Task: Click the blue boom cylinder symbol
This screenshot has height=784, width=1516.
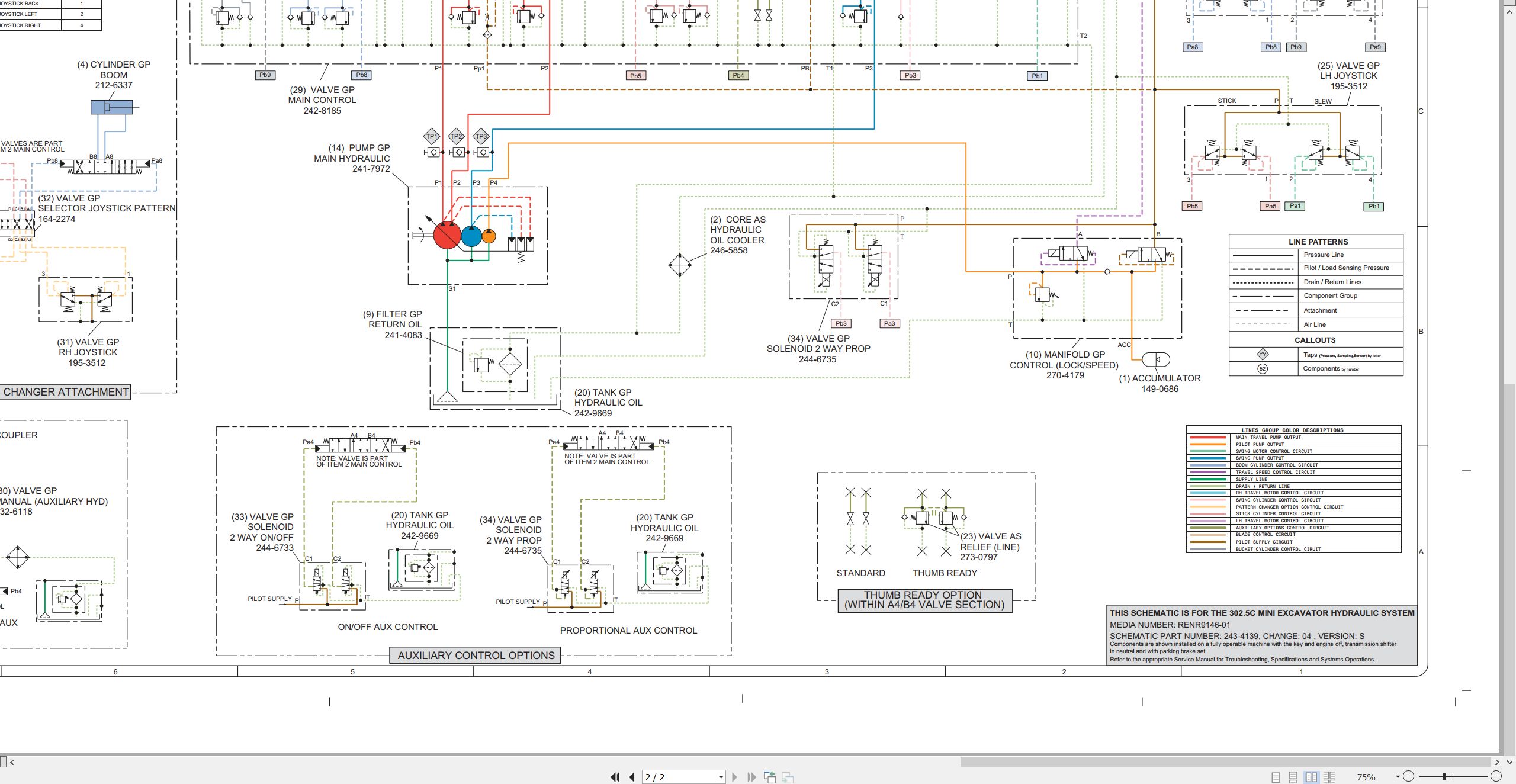Action: [x=111, y=107]
